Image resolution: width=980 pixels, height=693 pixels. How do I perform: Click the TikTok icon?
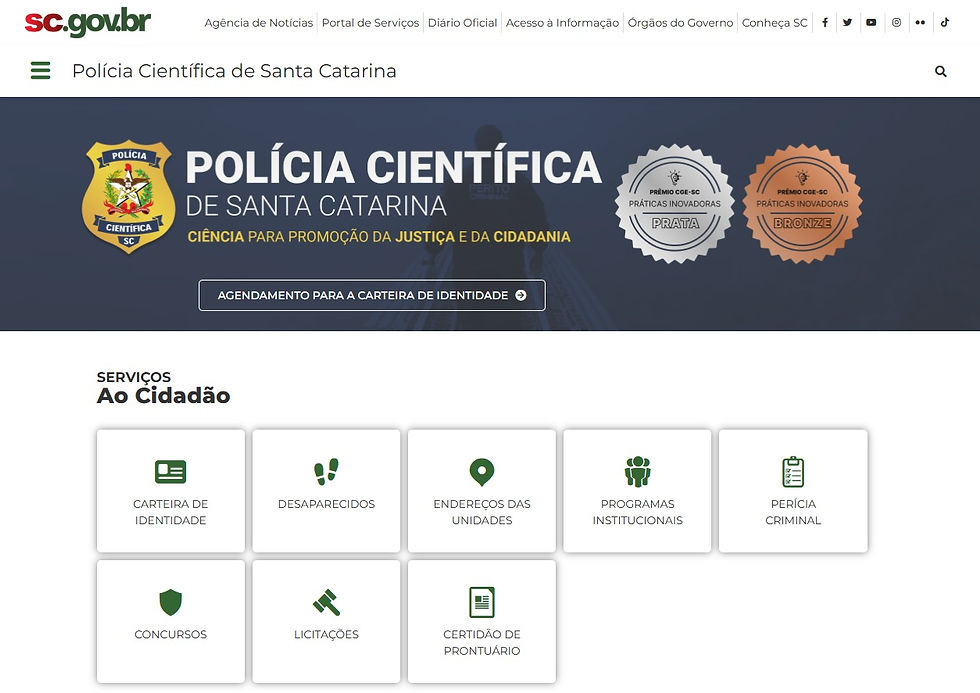click(x=943, y=22)
